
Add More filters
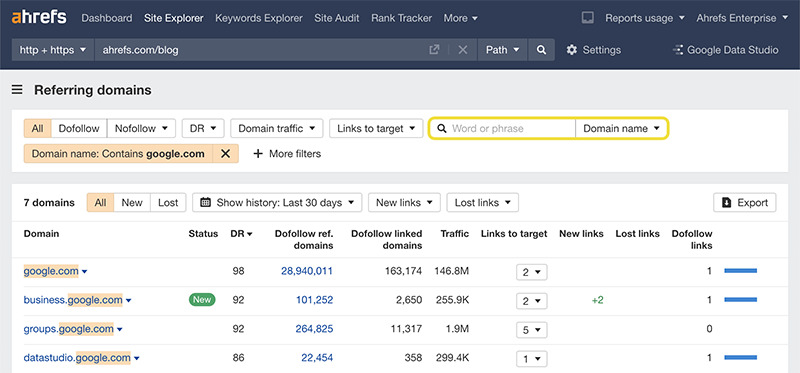point(287,154)
